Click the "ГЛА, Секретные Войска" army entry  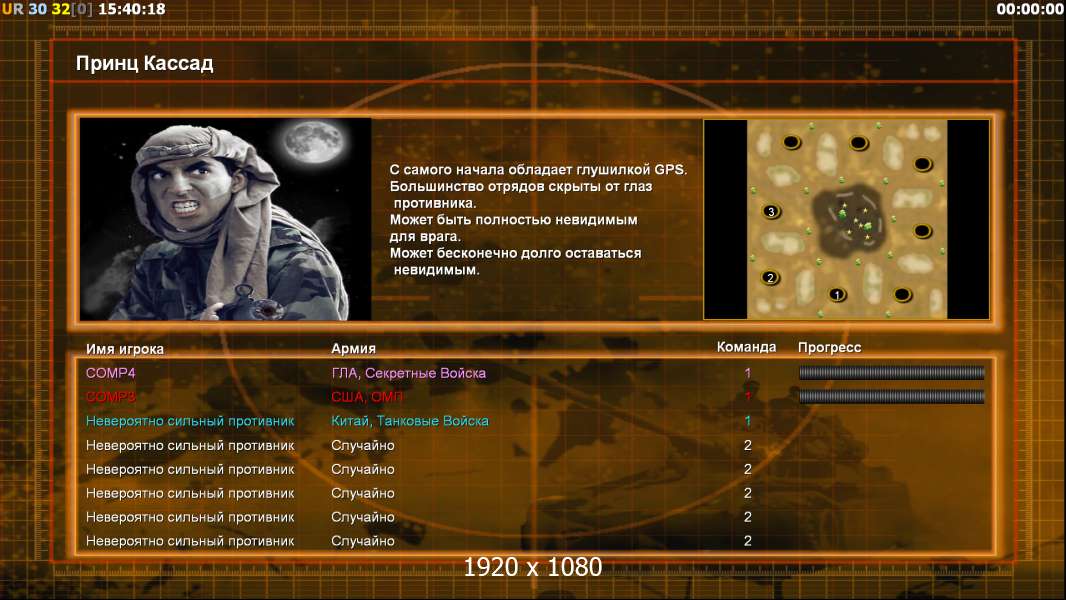409,373
